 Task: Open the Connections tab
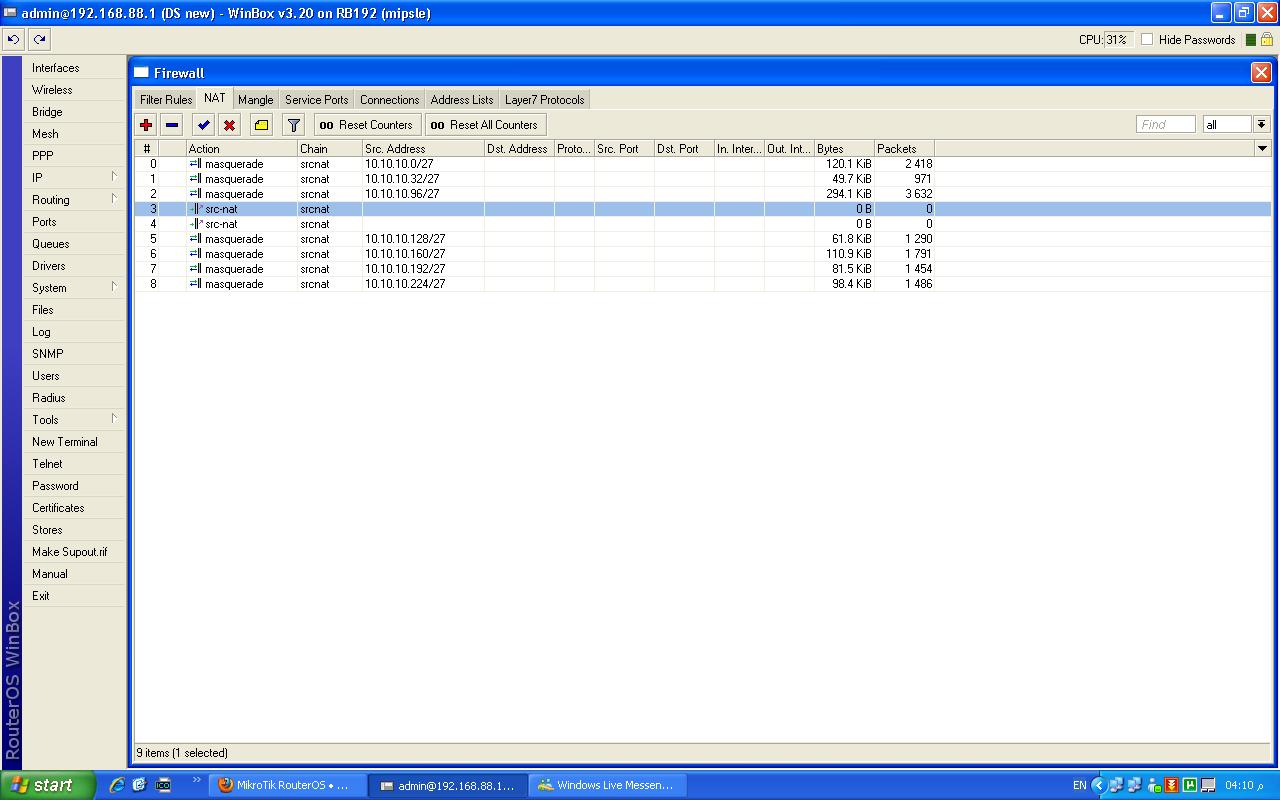pyautogui.click(x=390, y=99)
